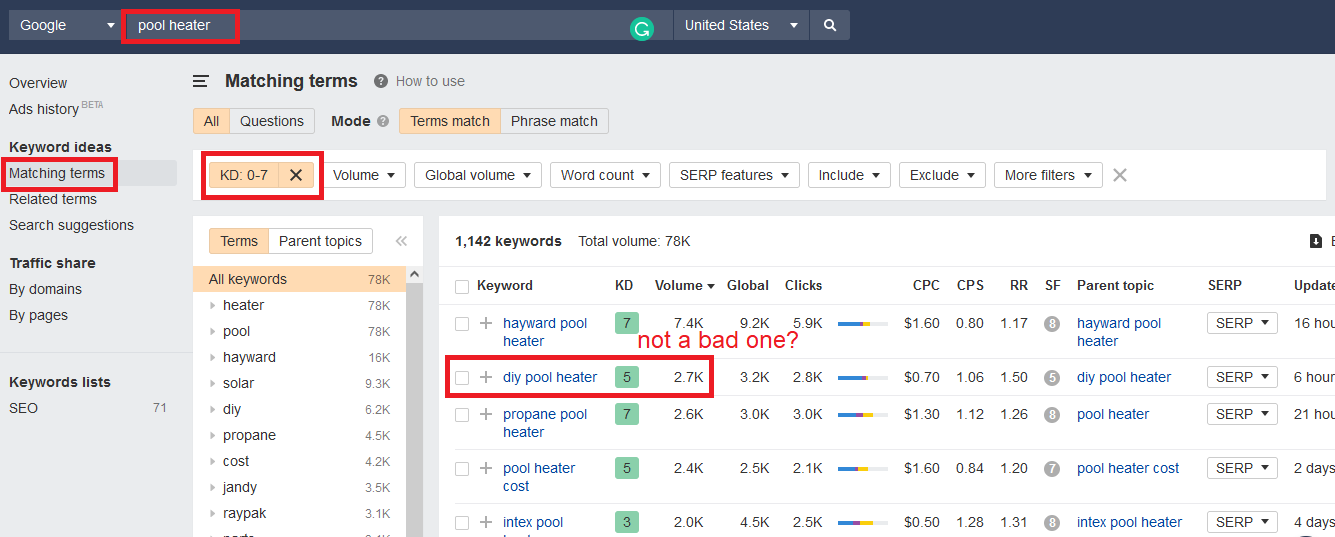Image resolution: width=1335 pixels, height=537 pixels.
Task: Open the Global volume filter dropdown
Action: [478, 175]
